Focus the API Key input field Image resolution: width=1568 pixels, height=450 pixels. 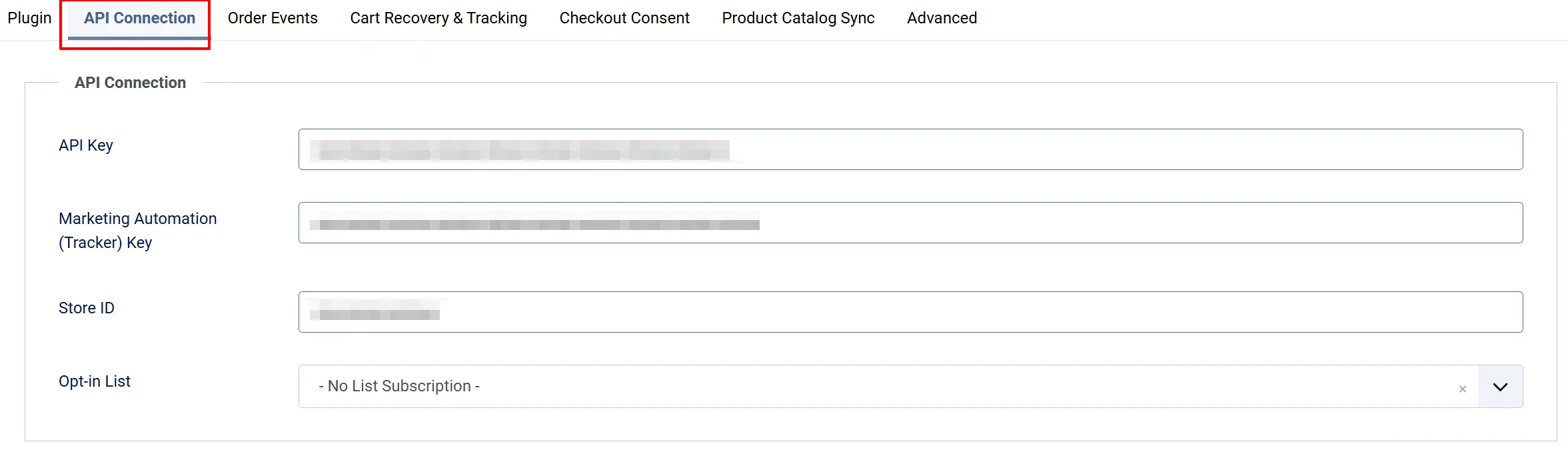point(910,149)
